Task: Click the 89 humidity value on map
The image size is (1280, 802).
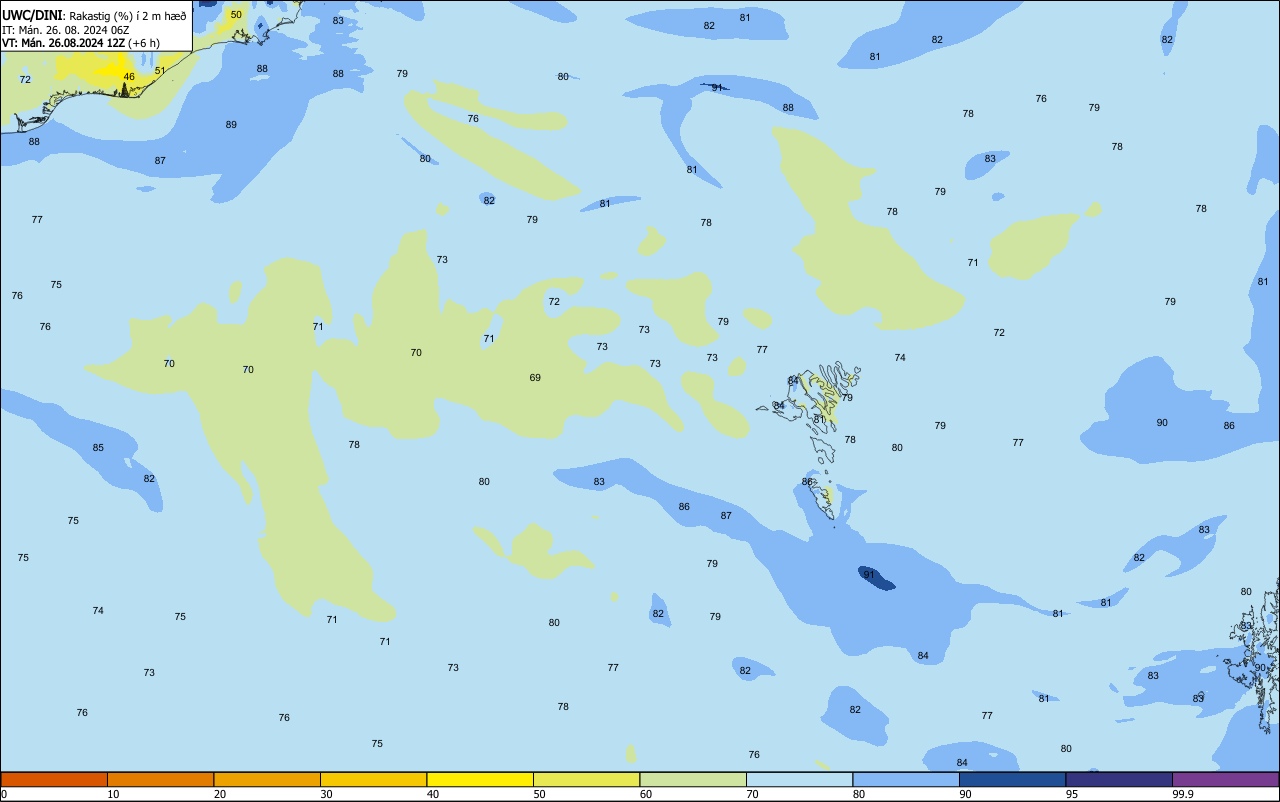Action: pos(231,125)
